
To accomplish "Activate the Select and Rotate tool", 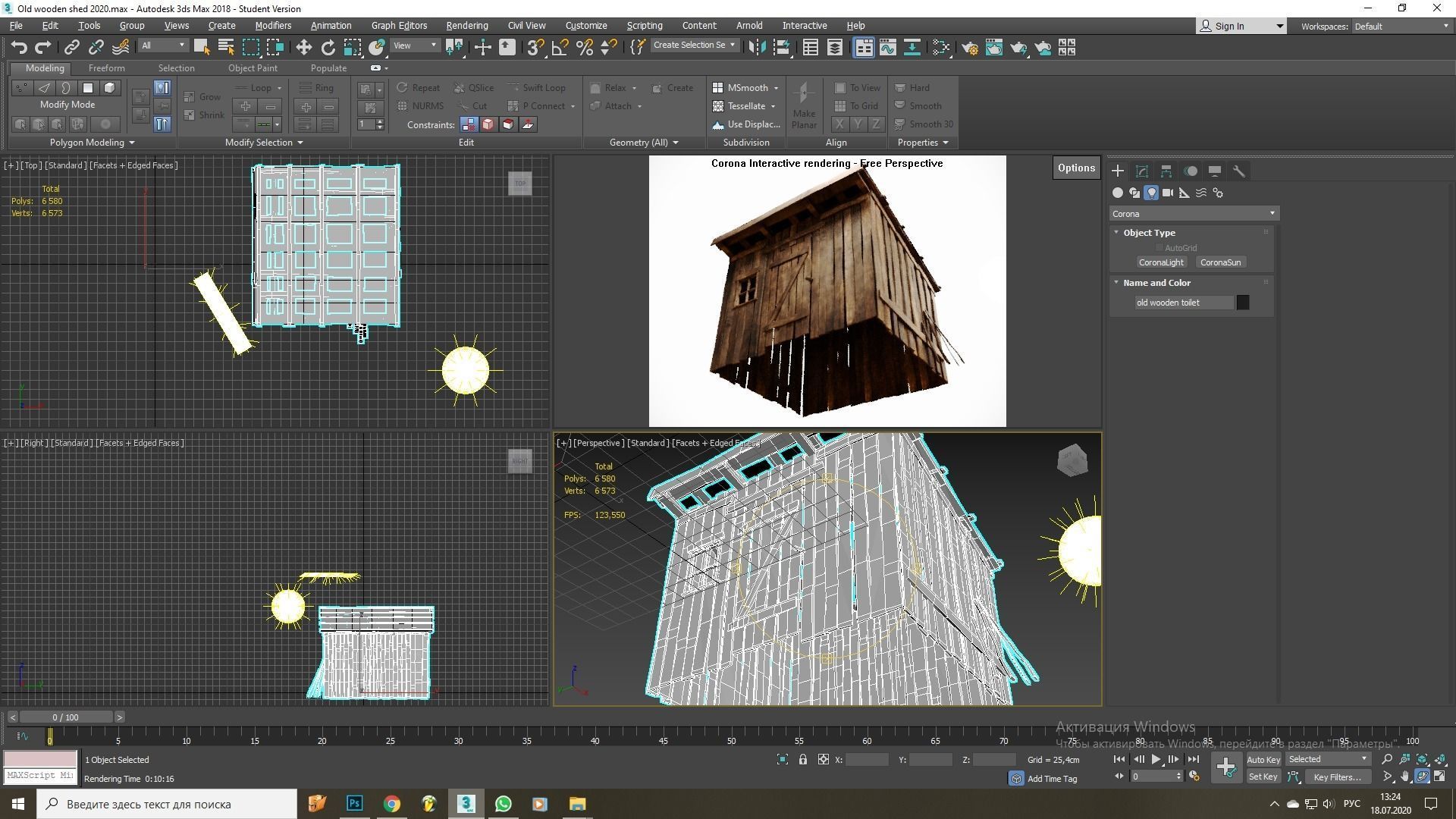I will coord(328,48).
